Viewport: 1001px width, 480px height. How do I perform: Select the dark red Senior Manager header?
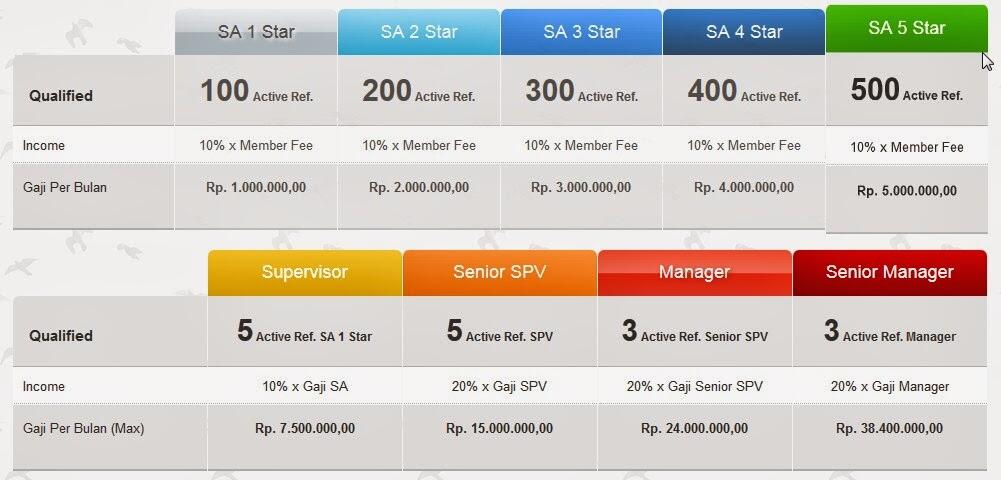[x=889, y=272]
